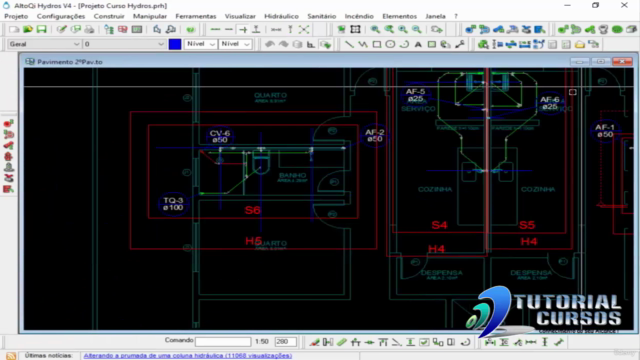
Task: Open the Ferramentas menu
Action: click(196, 16)
